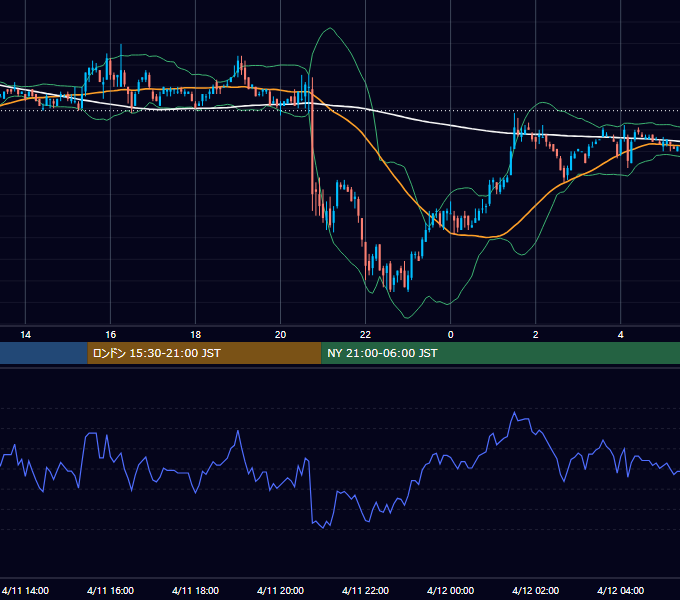The width and height of the screenshot is (680, 600).
Task: Click the 4/12 00:00 label on indicator axis
Action: [450, 590]
